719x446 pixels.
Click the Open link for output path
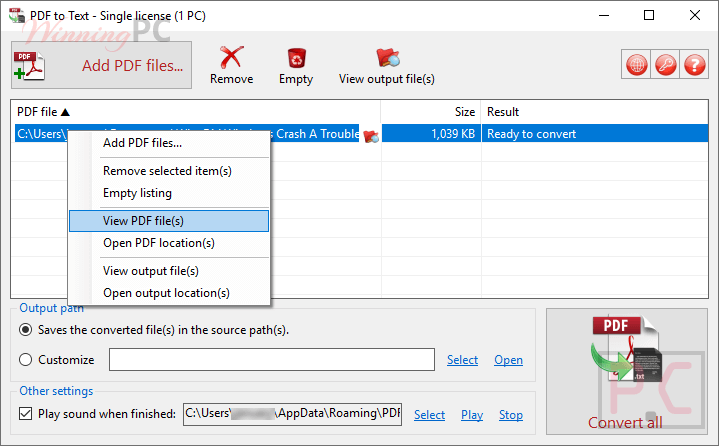point(508,360)
